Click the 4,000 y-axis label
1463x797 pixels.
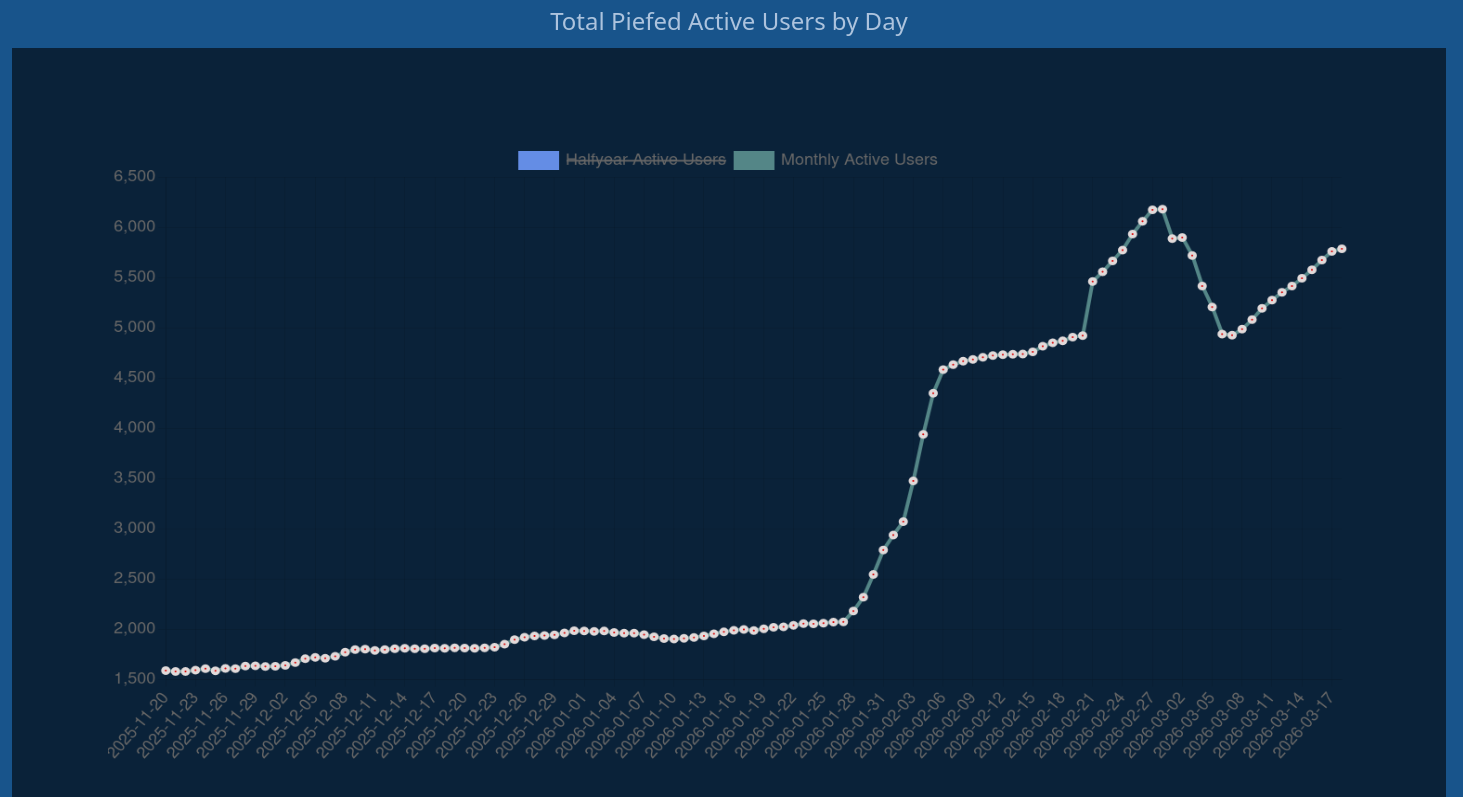click(x=134, y=427)
